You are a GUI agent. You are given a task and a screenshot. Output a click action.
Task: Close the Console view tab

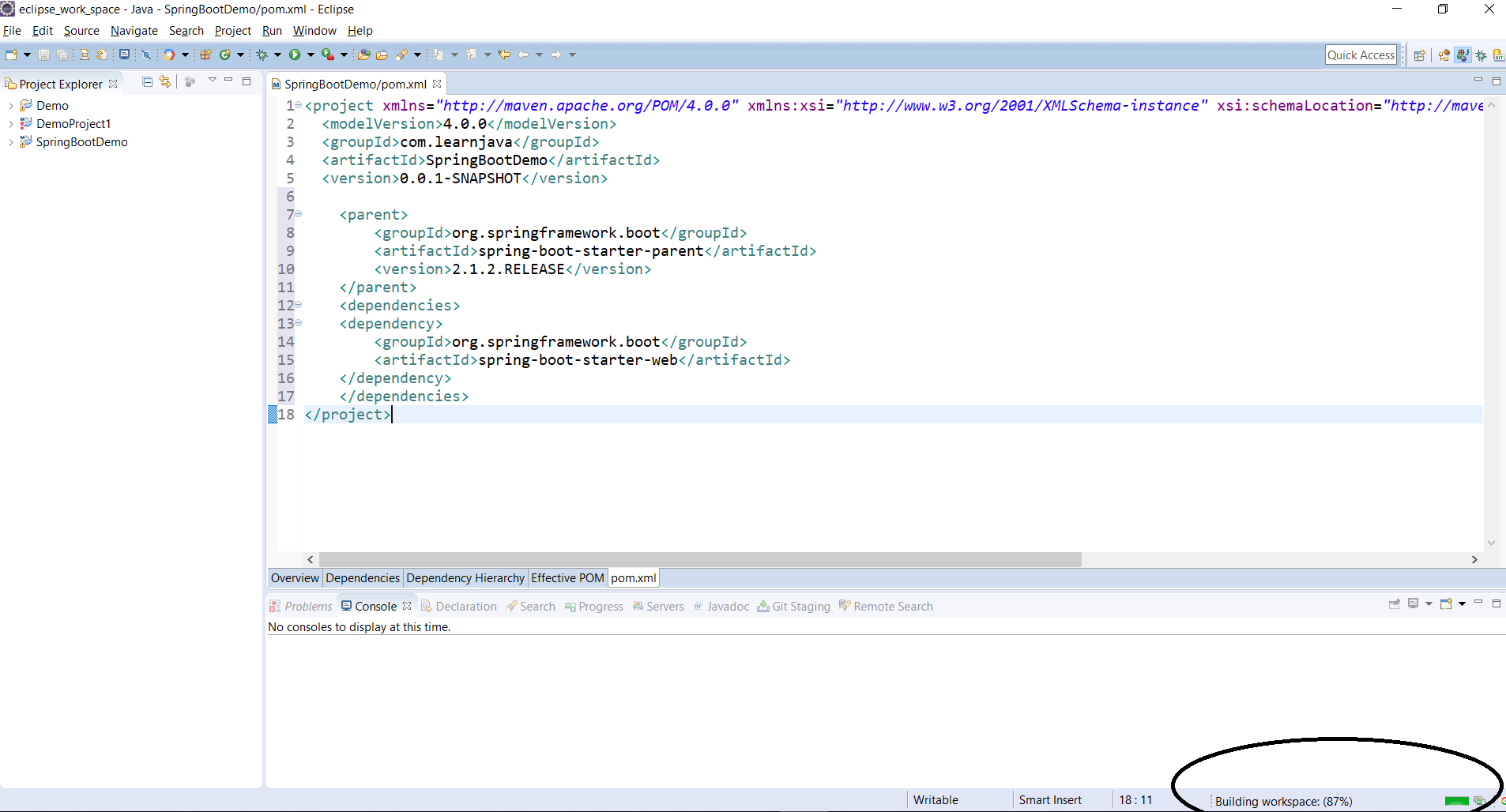[x=407, y=606]
